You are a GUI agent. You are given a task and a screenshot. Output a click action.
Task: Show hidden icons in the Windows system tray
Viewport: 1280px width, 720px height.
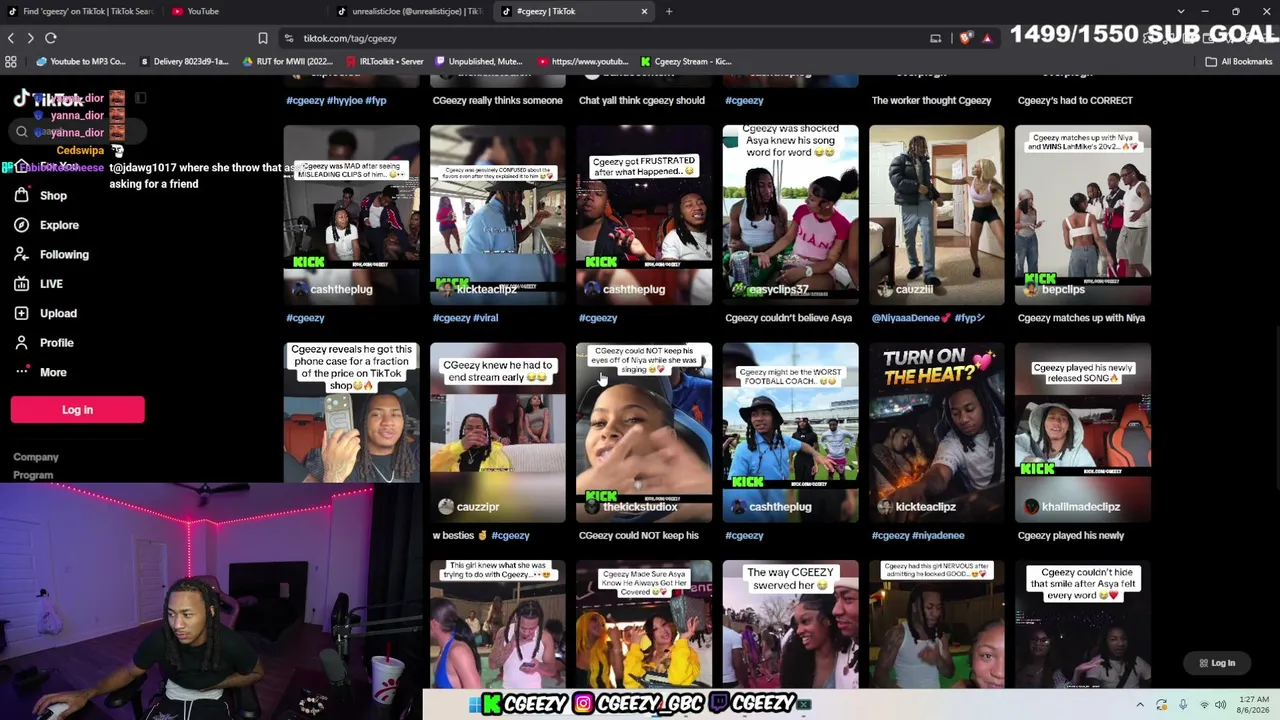coord(1140,705)
